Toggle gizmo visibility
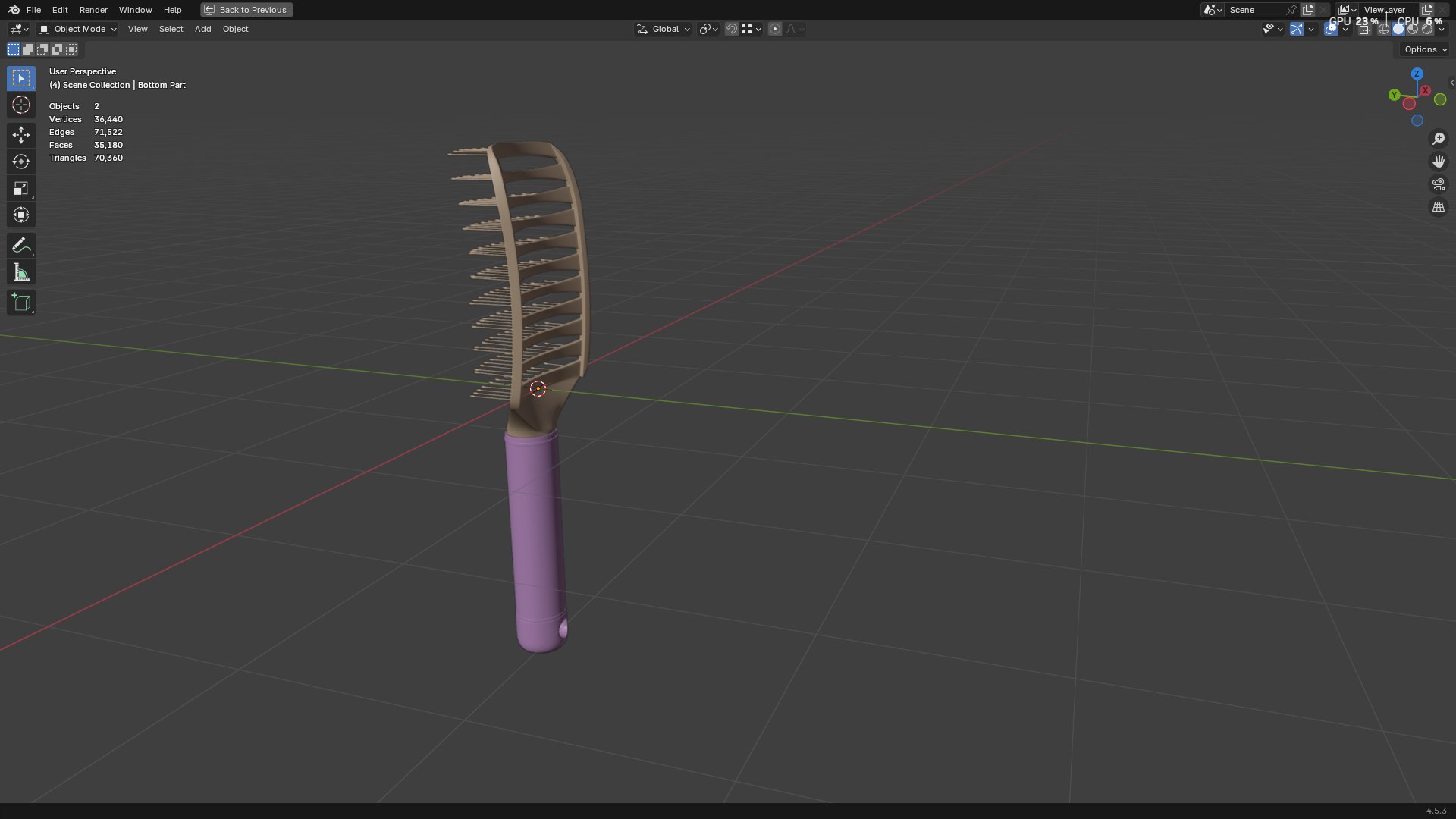1456x819 pixels. pyautogui.click(x=1297, y=29)
